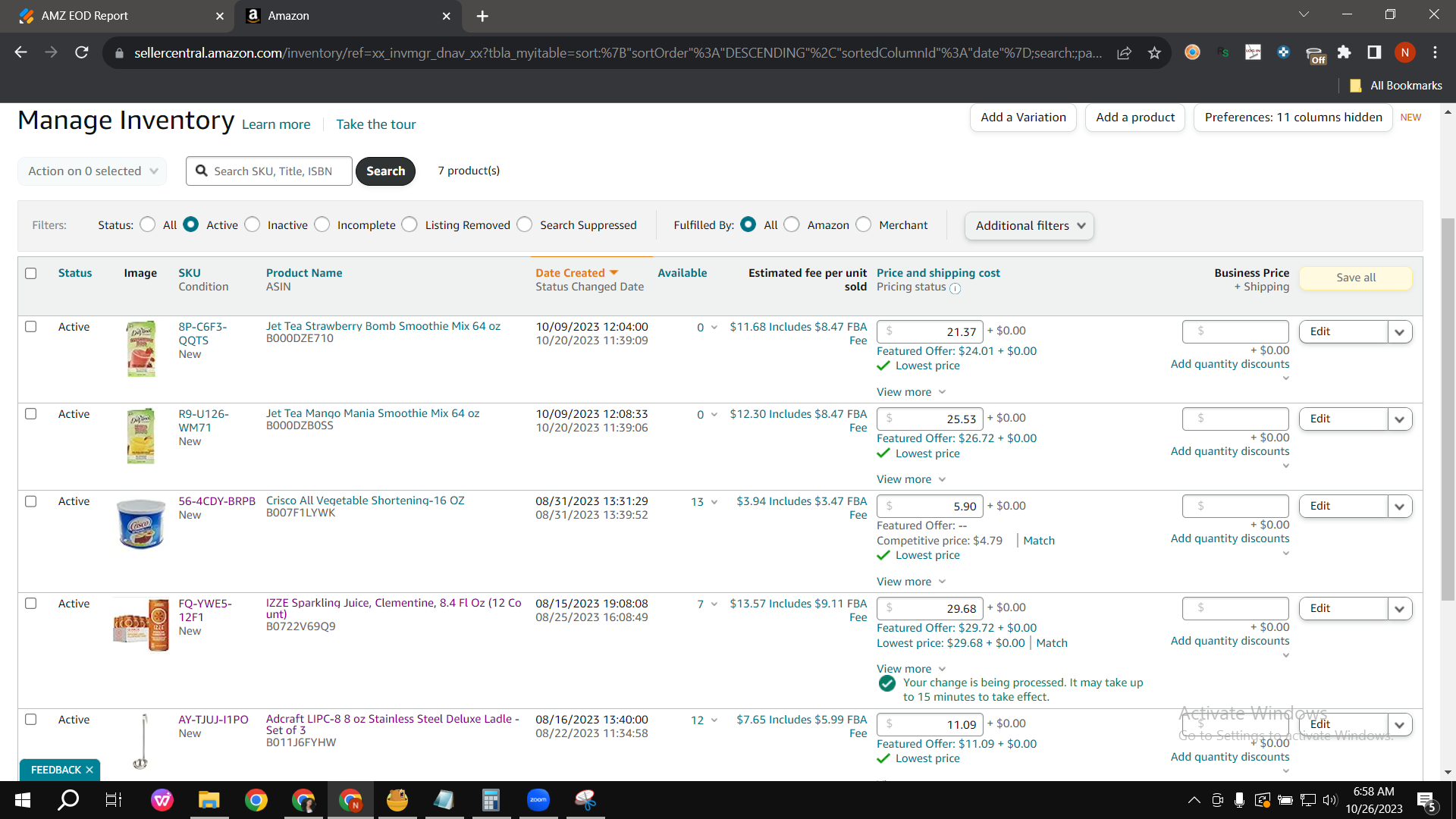Check the Jet Tea Strawberry Bomb row
The height and width of the screenshot is (819, 1456).
point(31,327)
